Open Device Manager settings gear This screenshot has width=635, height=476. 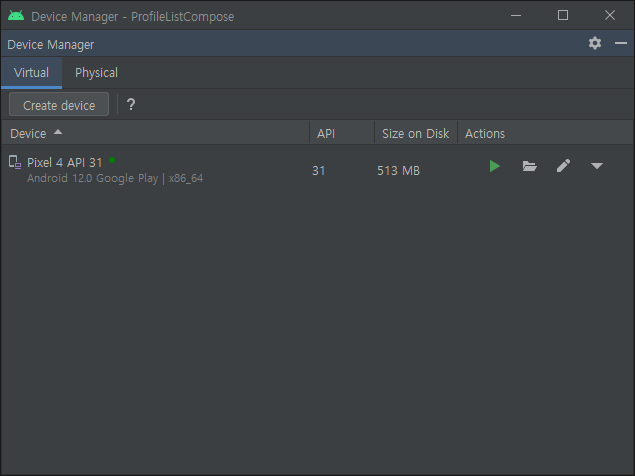(595, 43)
